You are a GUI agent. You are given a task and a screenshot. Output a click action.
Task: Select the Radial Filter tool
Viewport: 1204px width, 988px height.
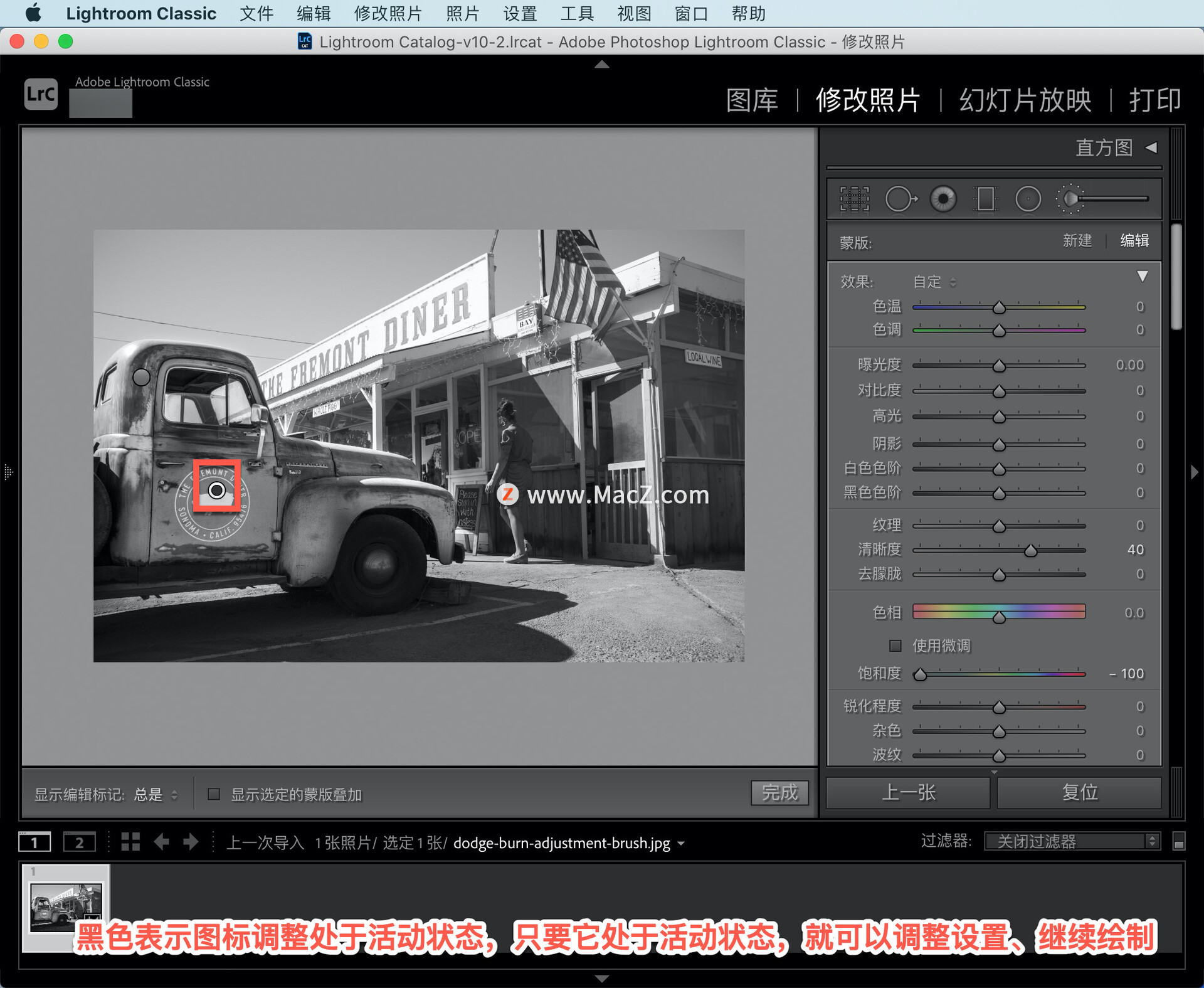point(1028,199)
